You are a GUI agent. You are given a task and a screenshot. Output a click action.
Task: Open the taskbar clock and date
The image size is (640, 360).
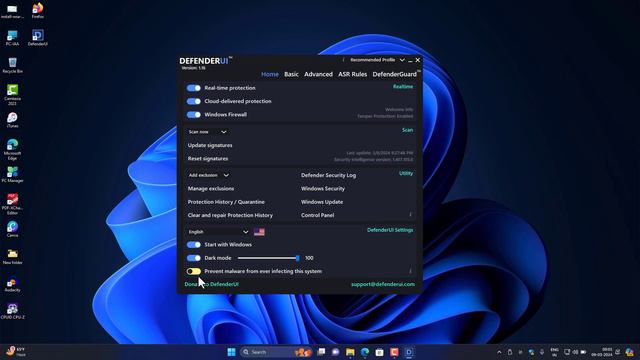(602, 352)
